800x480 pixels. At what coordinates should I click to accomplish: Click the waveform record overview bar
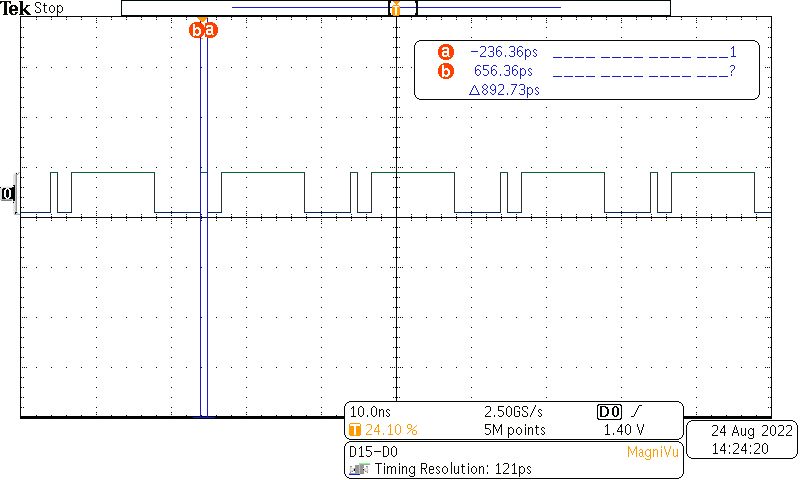tap(395, 8)
